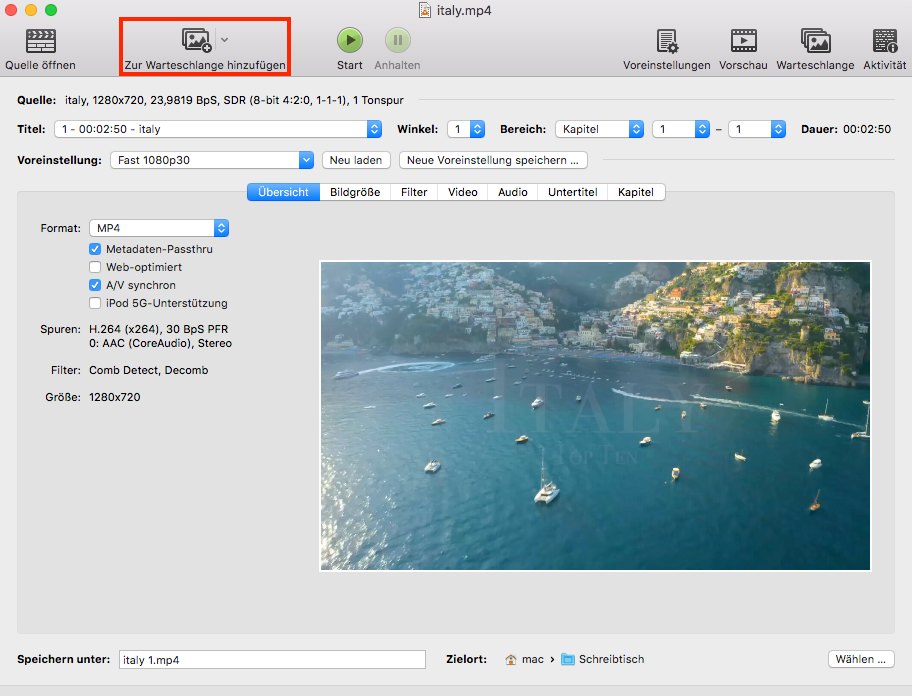Click the Quelle öffnen clapperboard icon
Viewport: 912px width, 696px height.
pyautogui.click(x=40, y=41)
